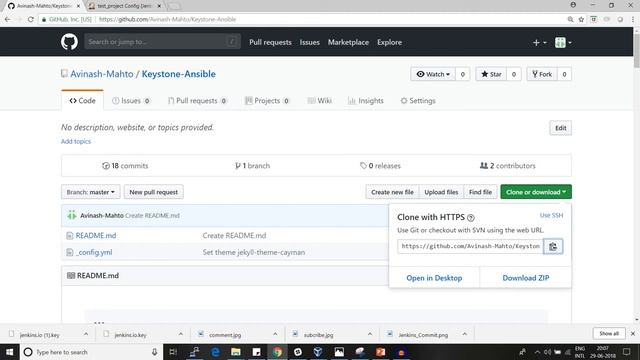640x360 pixels.
Task: Click Open in Desktop
Action: pyautogui.click(x=434, y=278)
